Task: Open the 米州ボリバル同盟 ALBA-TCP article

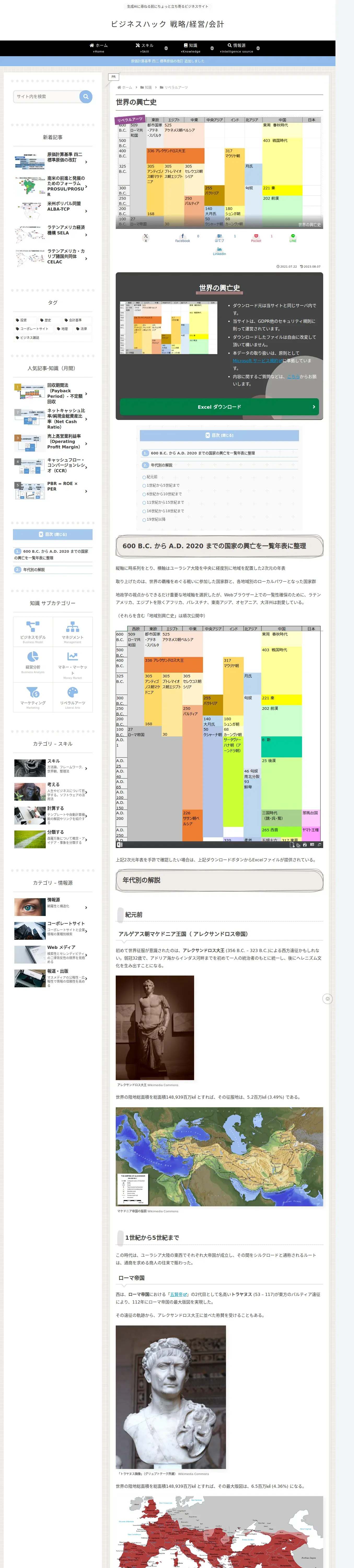Action: 53,210
